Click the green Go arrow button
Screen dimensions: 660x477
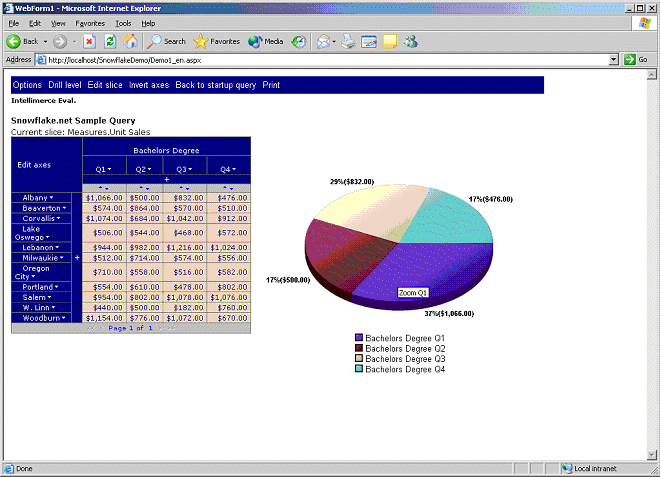630,59
